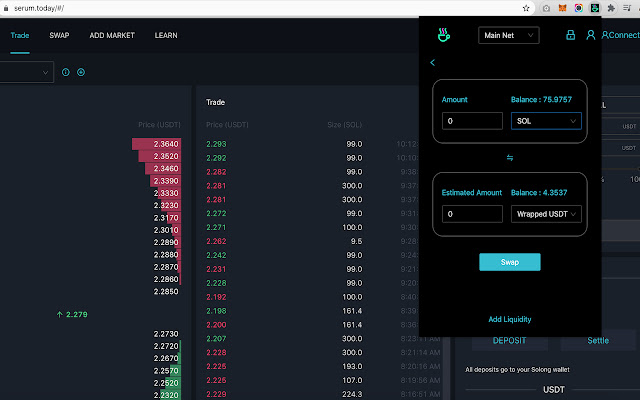This screenshot has height=400, width=640.
Task: Click the site padlock in address bar
Action: (x=6, y=8)
